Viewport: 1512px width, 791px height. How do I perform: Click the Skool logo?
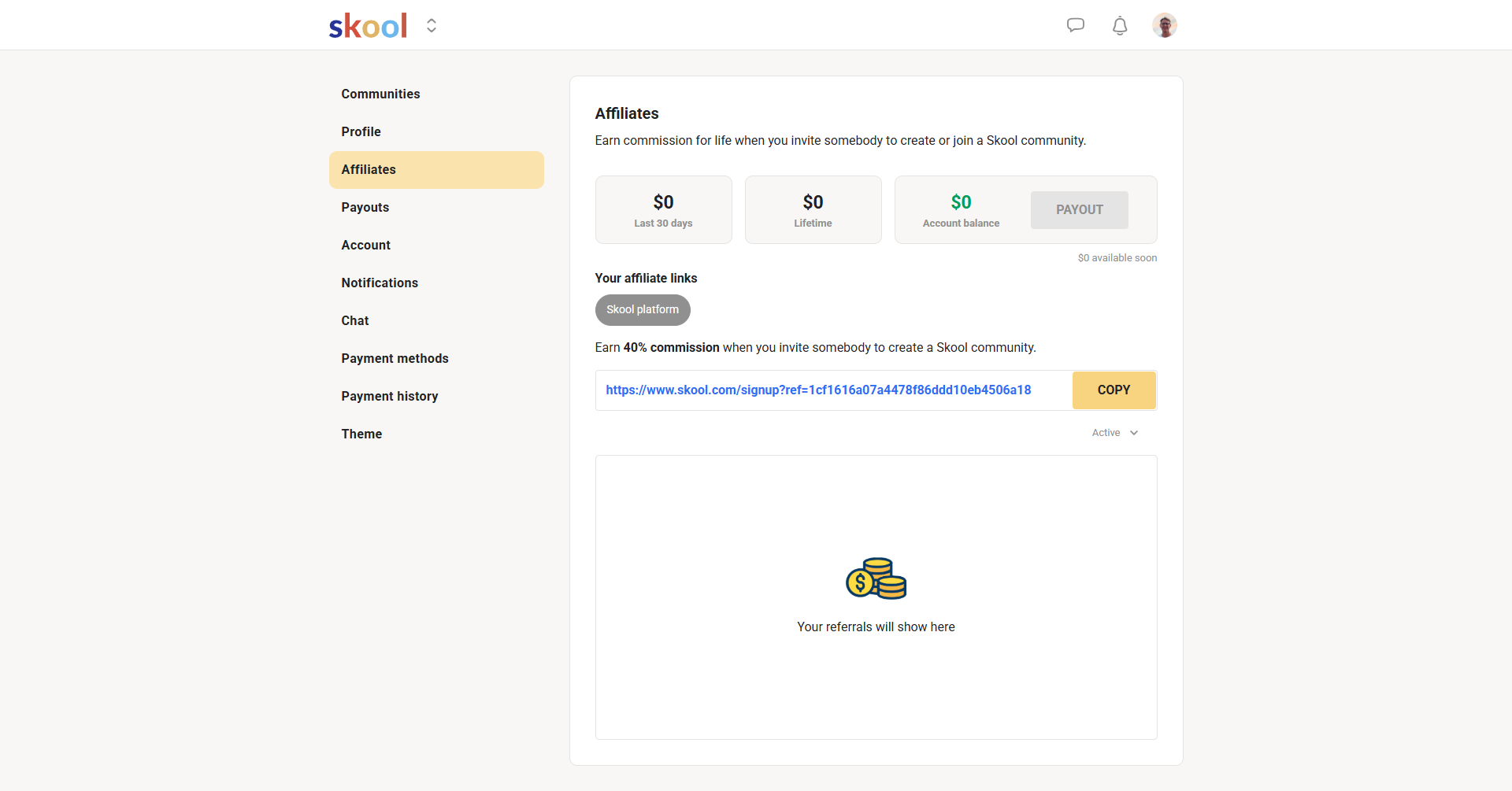368,26
